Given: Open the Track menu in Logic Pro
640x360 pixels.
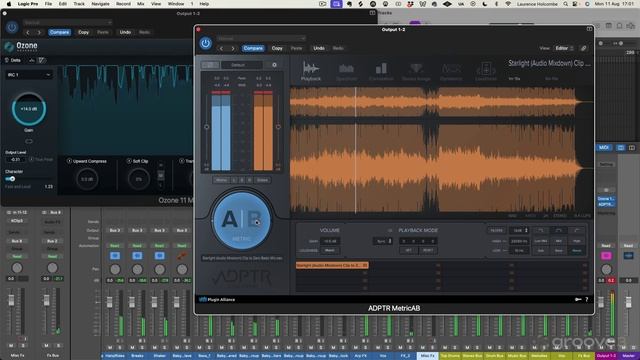Looking at the screenshot, I should [x=79, y=4].
